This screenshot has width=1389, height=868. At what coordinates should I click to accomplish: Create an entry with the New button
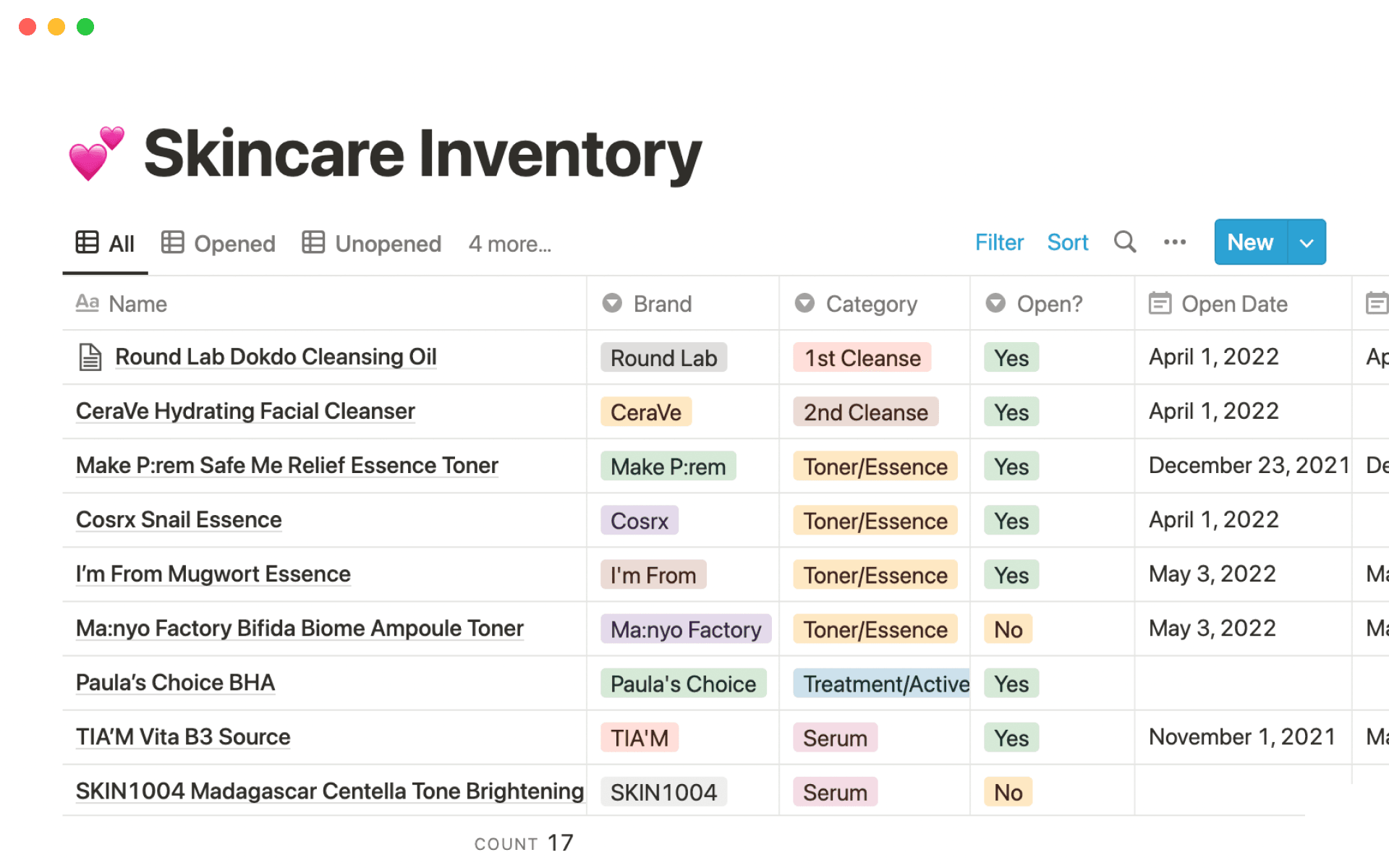pos(1249,242)
